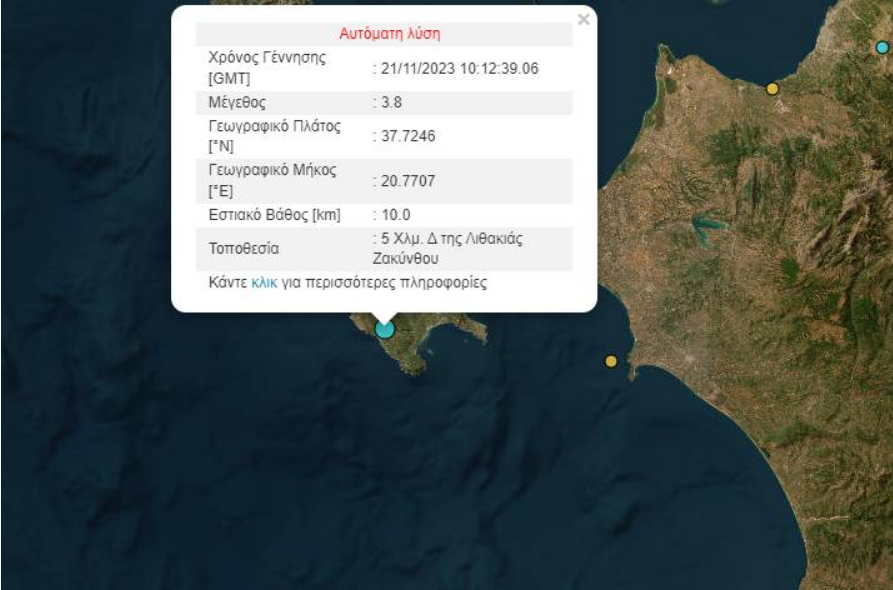This screenshot has height=590, width=893.
Task: Click the large cyan epicenter marker on Zakynthos
Action: click(x=385, y=328)
